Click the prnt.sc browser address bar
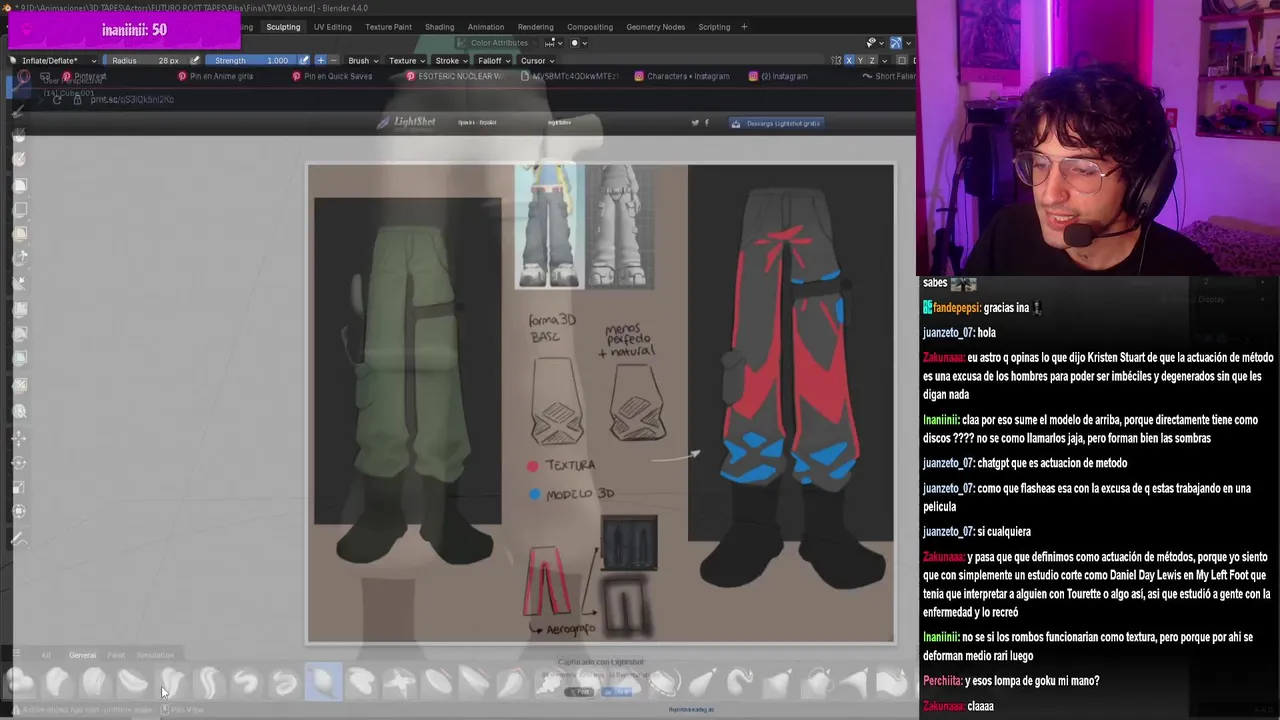 click(x=132, y=99)
